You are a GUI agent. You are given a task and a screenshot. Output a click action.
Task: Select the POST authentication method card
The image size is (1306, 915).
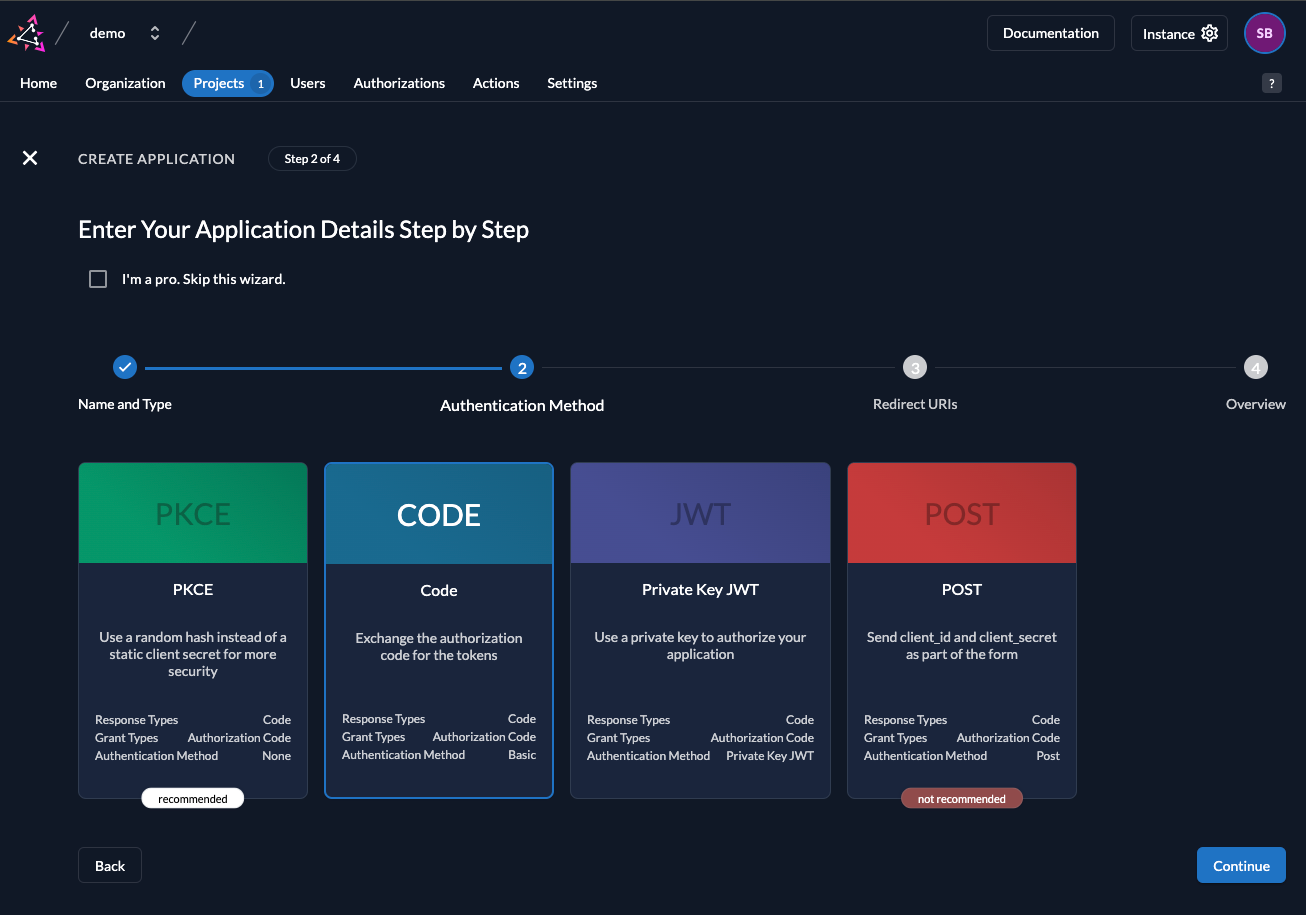click(x=961, y=630)
